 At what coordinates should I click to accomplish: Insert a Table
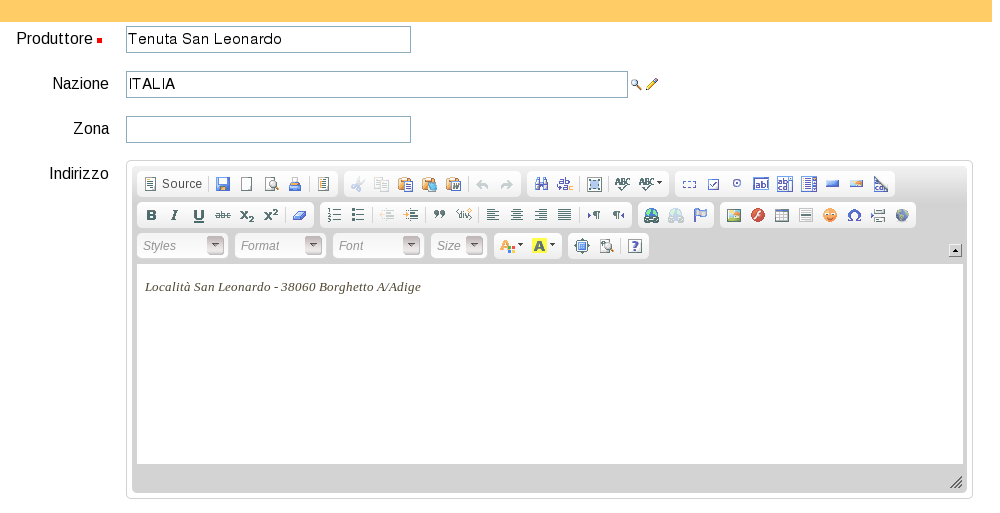click(x=782, y=215)
